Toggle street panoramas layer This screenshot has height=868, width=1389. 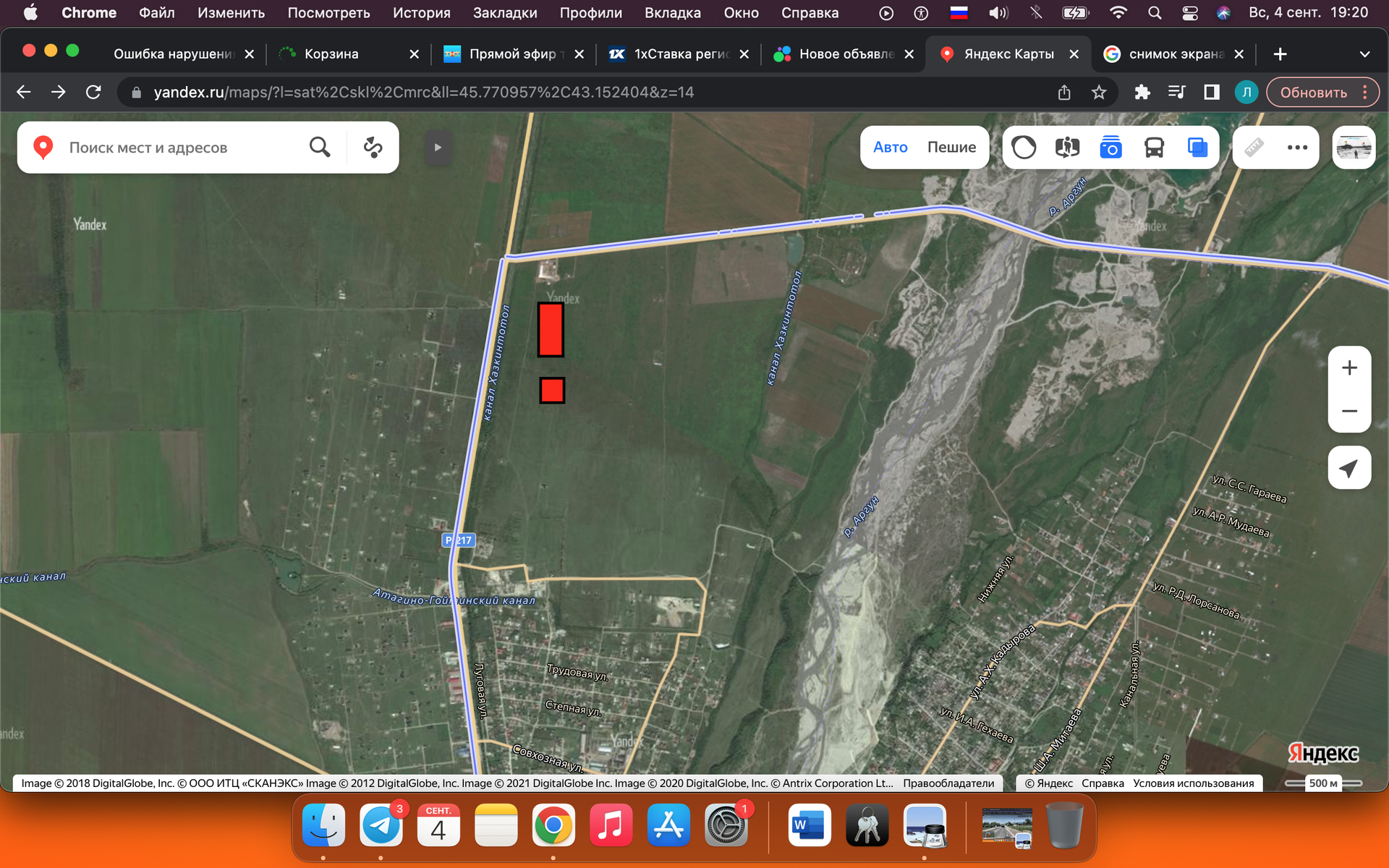tap(1067, 148)
